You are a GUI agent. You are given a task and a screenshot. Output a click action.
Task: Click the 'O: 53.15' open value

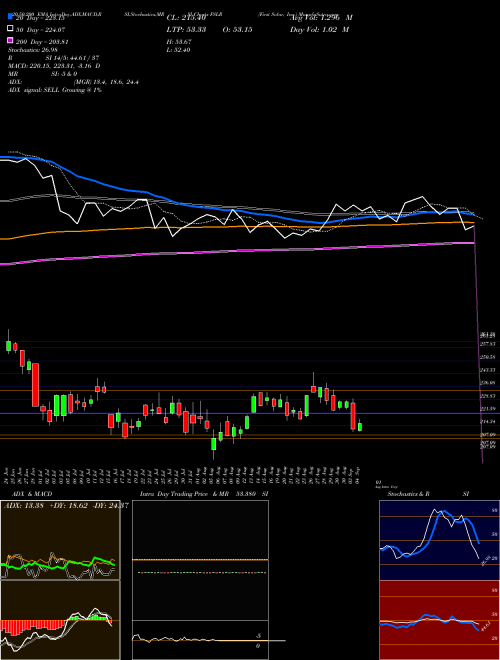point(236,30)
